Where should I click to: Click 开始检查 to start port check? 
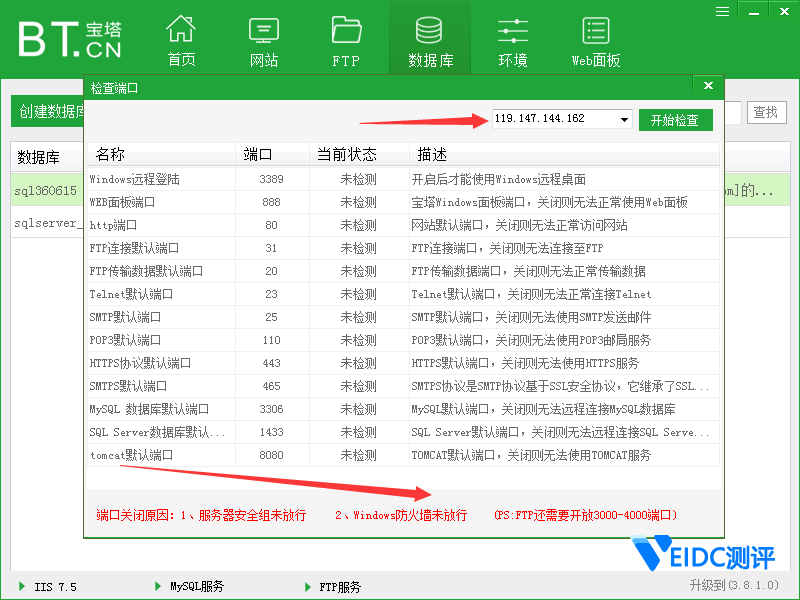pyautogui.click(x=675, y=120)
